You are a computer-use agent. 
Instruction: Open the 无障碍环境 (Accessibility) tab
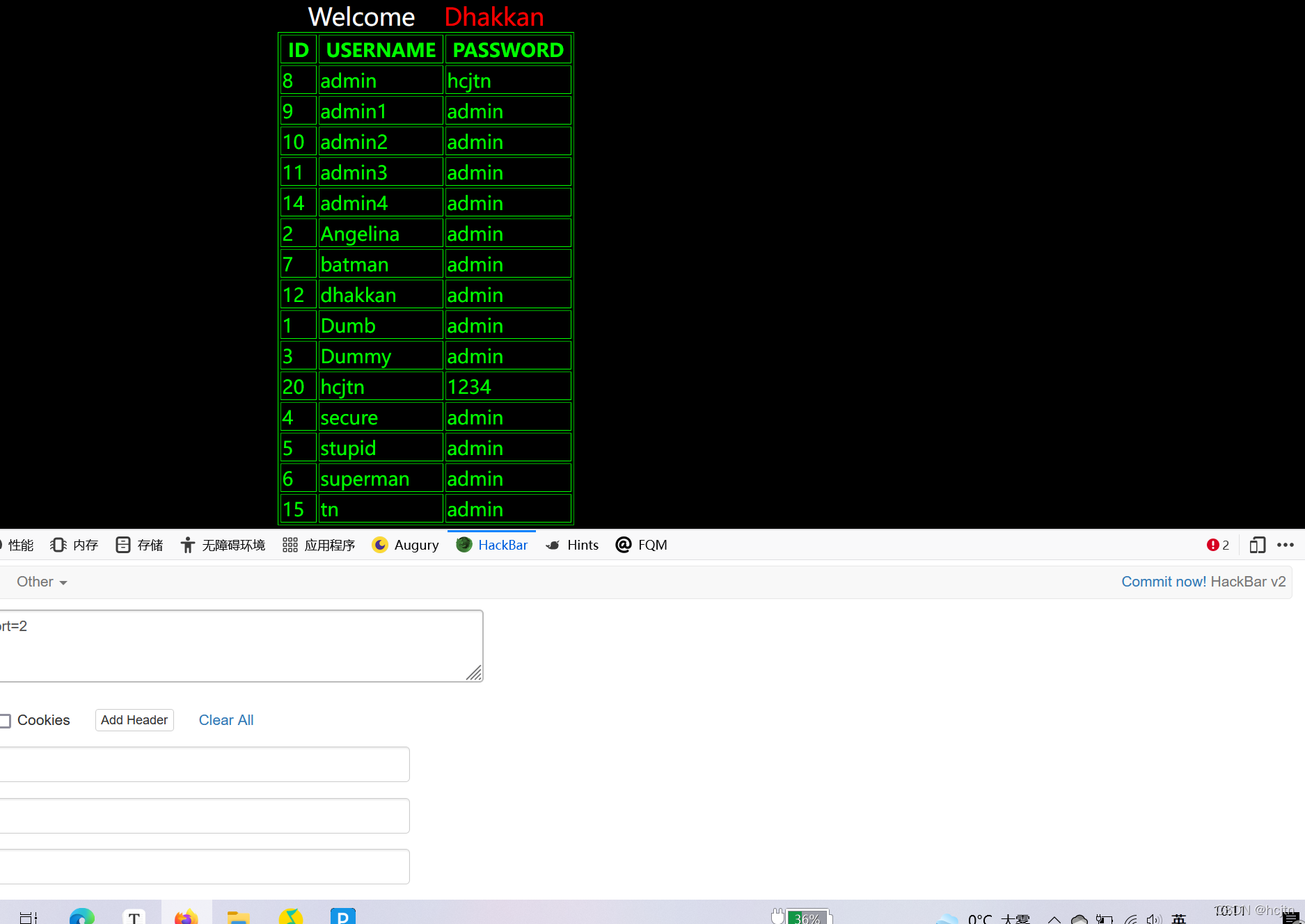point(223,545)
